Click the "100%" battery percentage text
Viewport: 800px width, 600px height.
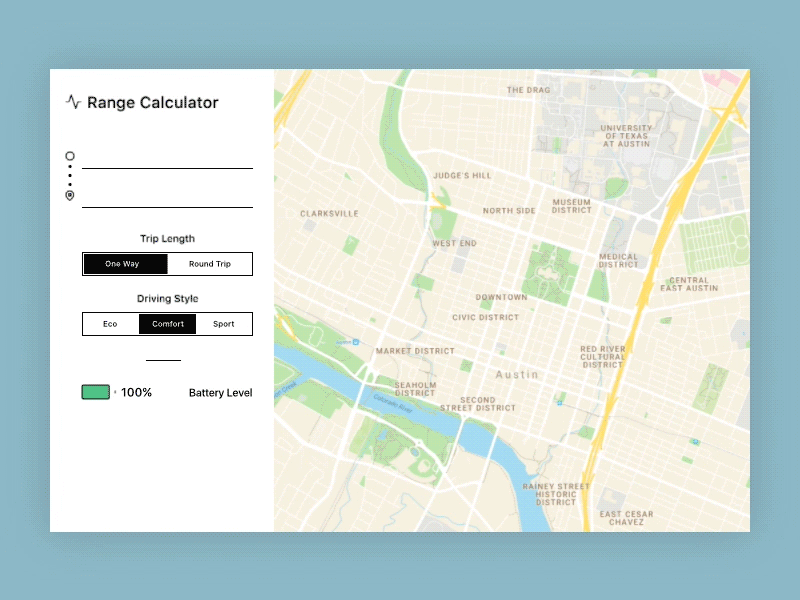pyautogui.click(x=136, y=392)
